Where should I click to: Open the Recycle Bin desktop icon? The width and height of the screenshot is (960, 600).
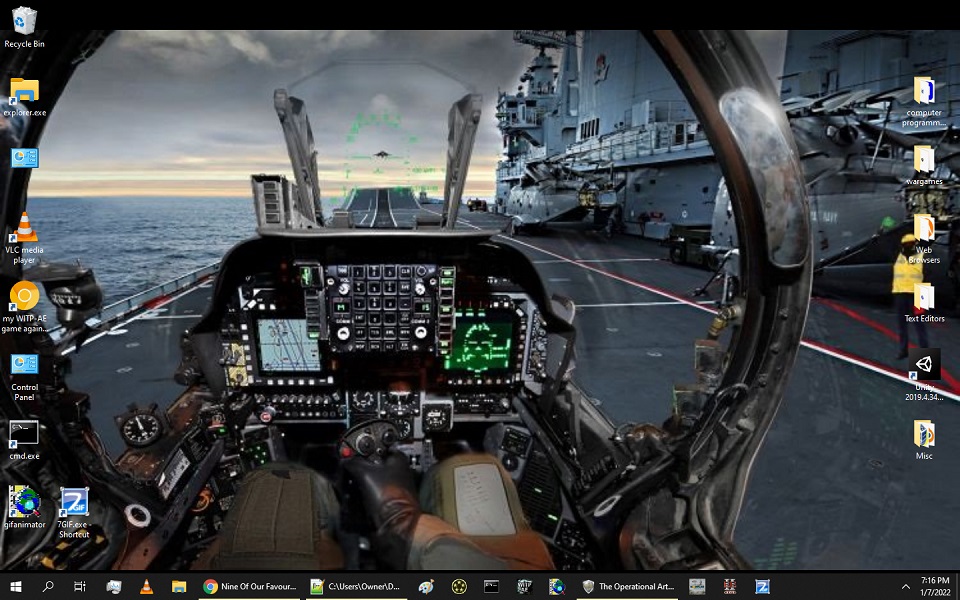pyautogui.click(x=24, y=26)
